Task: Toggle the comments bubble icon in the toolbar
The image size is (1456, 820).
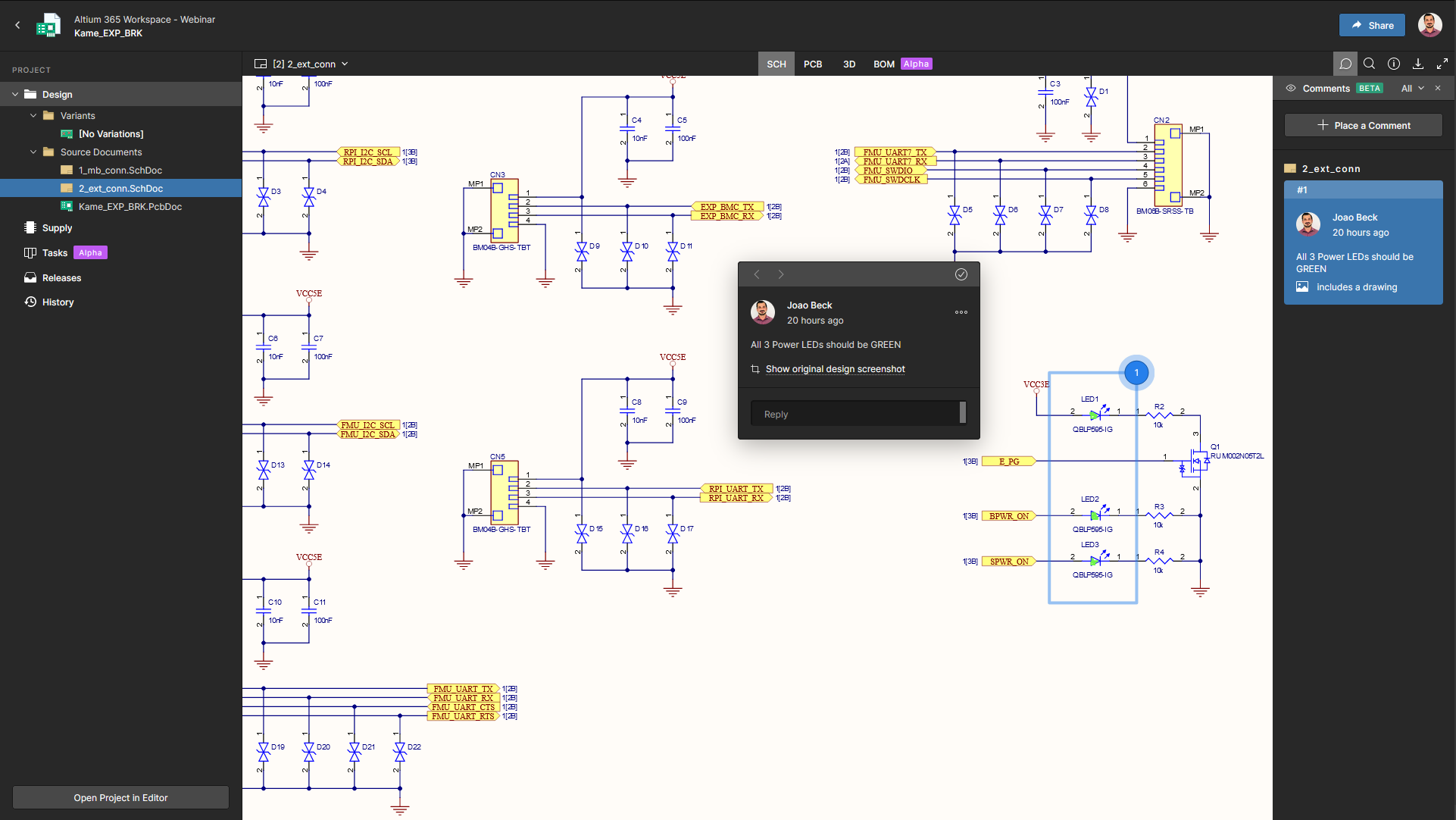Action: click(x=1345, y=64)
